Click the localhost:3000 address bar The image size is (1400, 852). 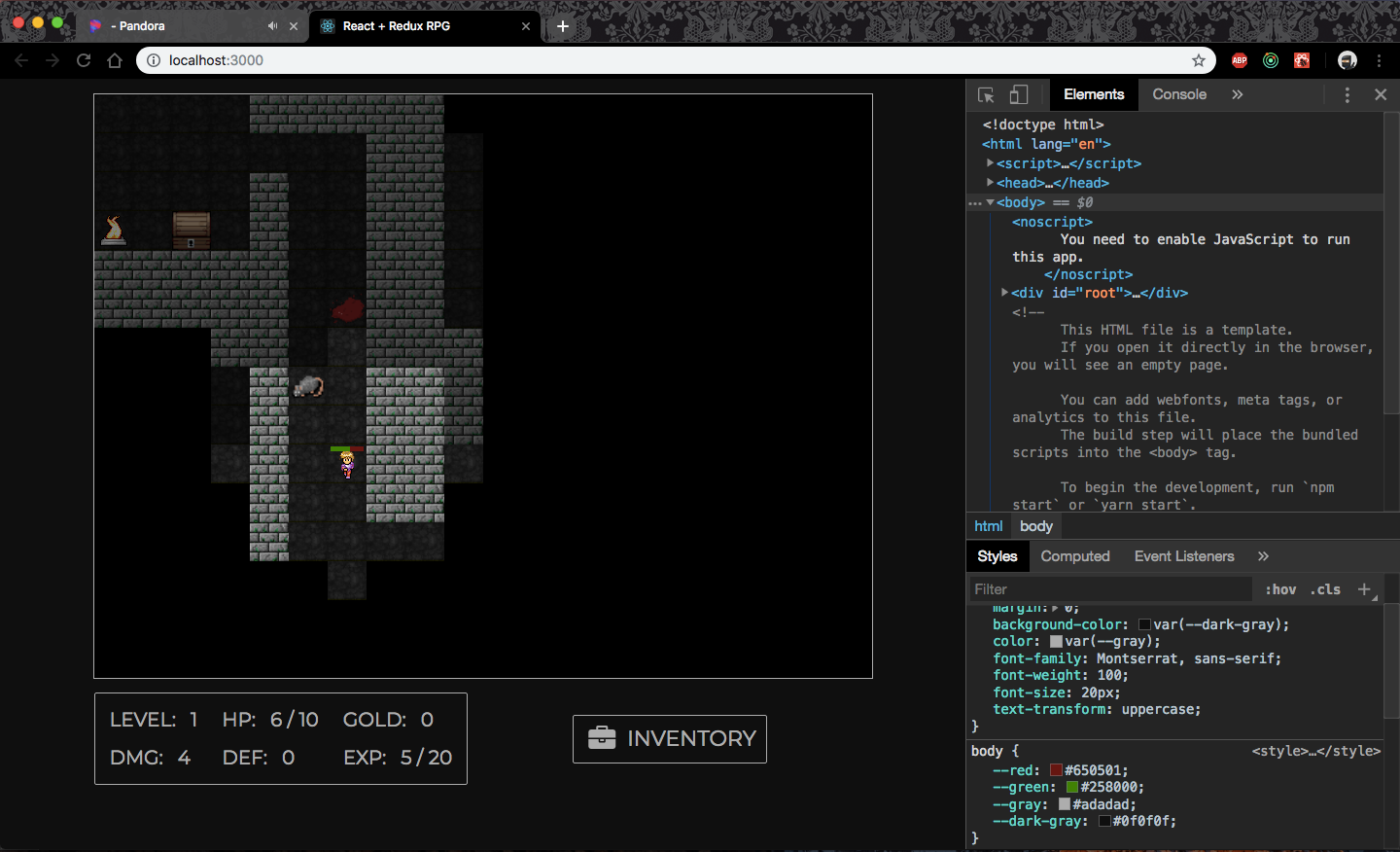[676, 60]
